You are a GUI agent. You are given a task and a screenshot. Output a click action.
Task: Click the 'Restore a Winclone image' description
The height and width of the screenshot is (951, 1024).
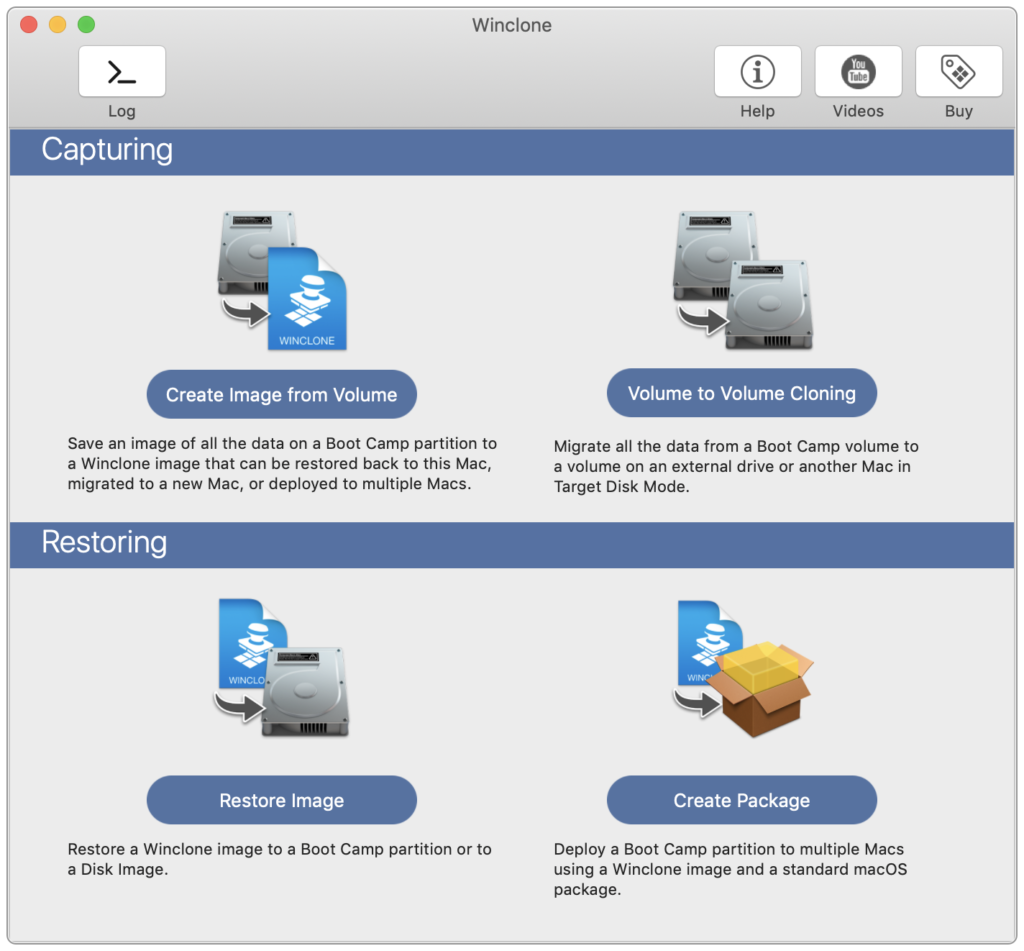coord(280,859)
